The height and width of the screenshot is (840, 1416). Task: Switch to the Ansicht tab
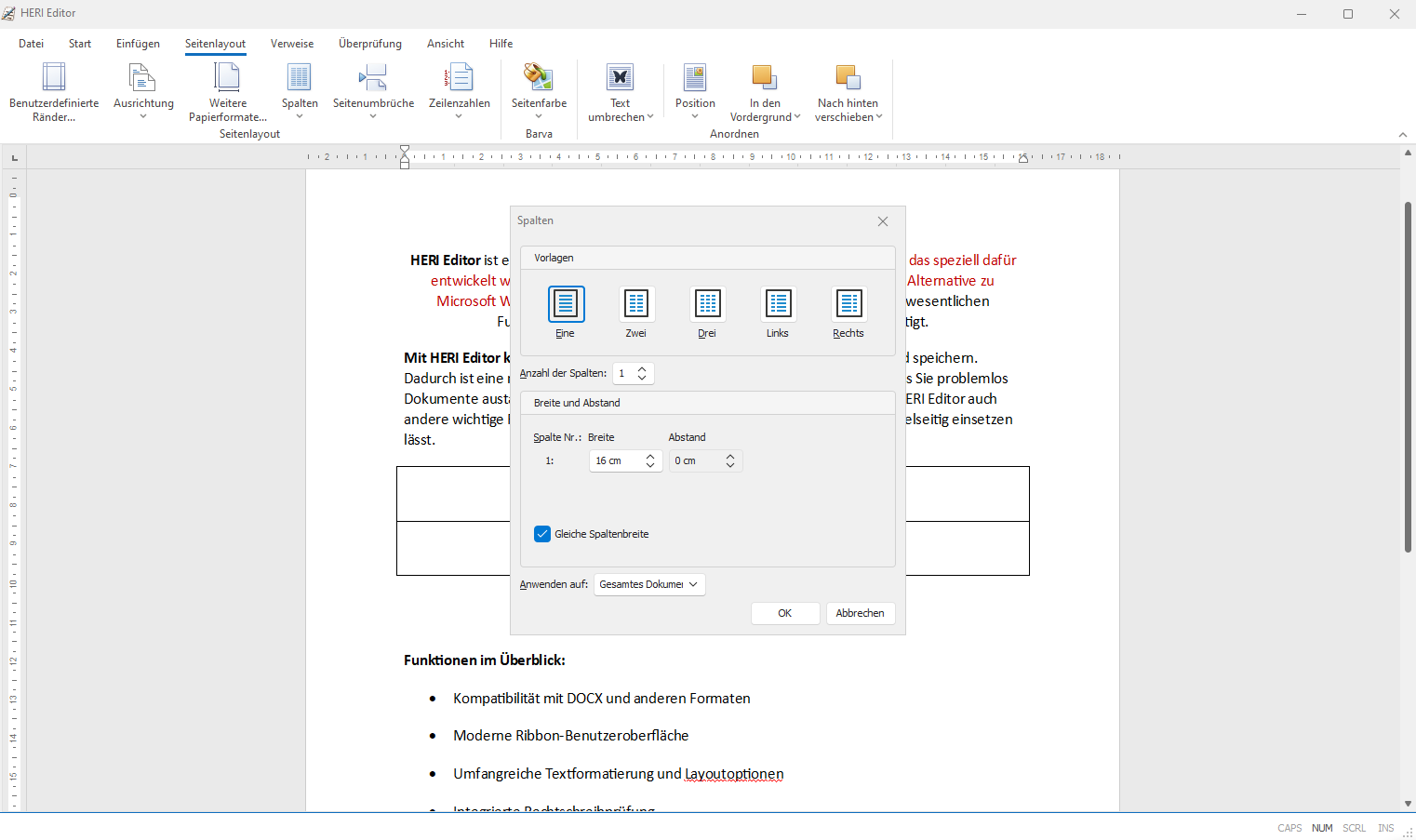click(446, 44)
